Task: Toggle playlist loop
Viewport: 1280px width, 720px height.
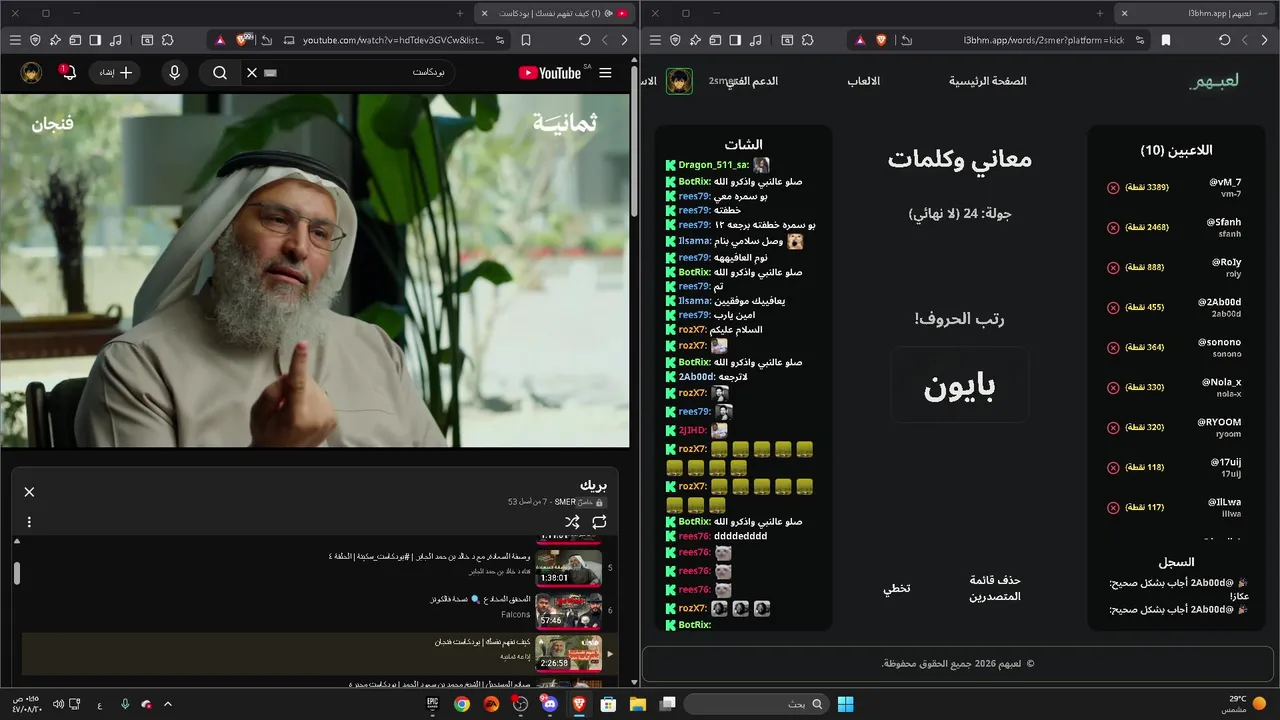Action: point(599,522)
